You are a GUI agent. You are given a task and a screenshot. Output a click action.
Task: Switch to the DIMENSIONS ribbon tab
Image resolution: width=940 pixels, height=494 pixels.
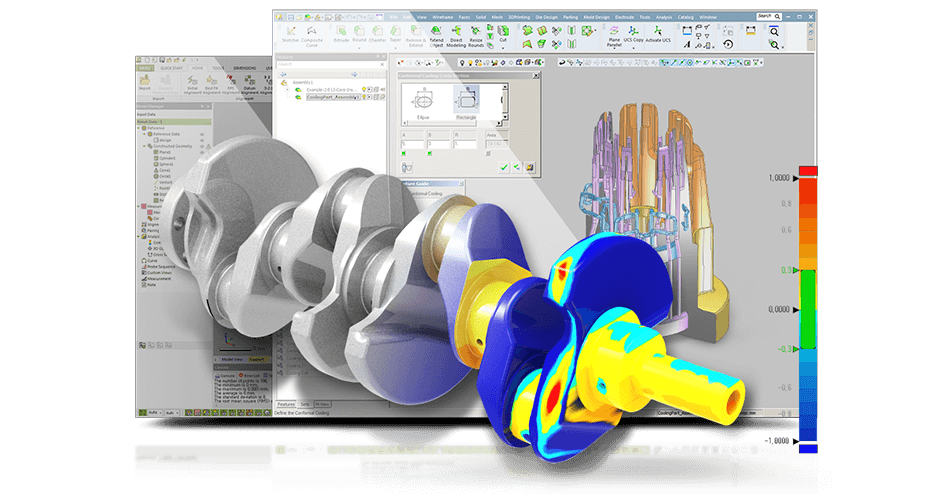243,66
